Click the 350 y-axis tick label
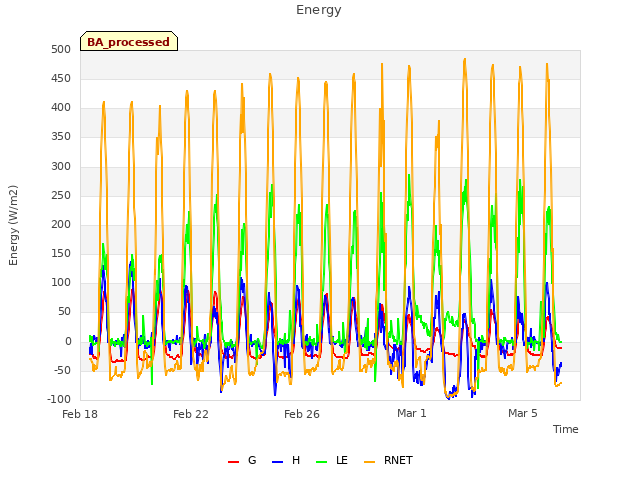The height and width of the screenshot is (480, 640). (x=61, y=137)
